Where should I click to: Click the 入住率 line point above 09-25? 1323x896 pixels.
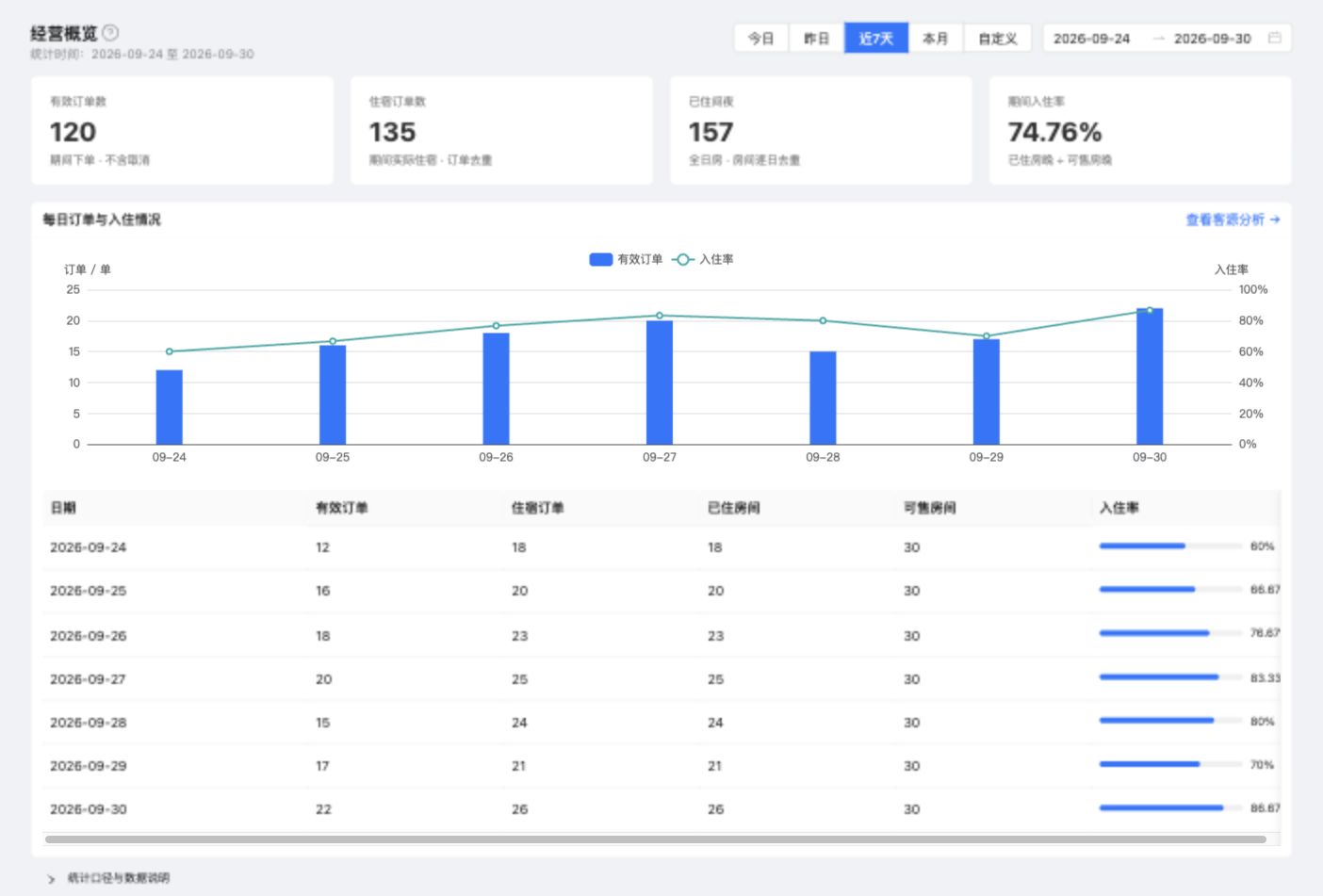(x=333, y=341)
